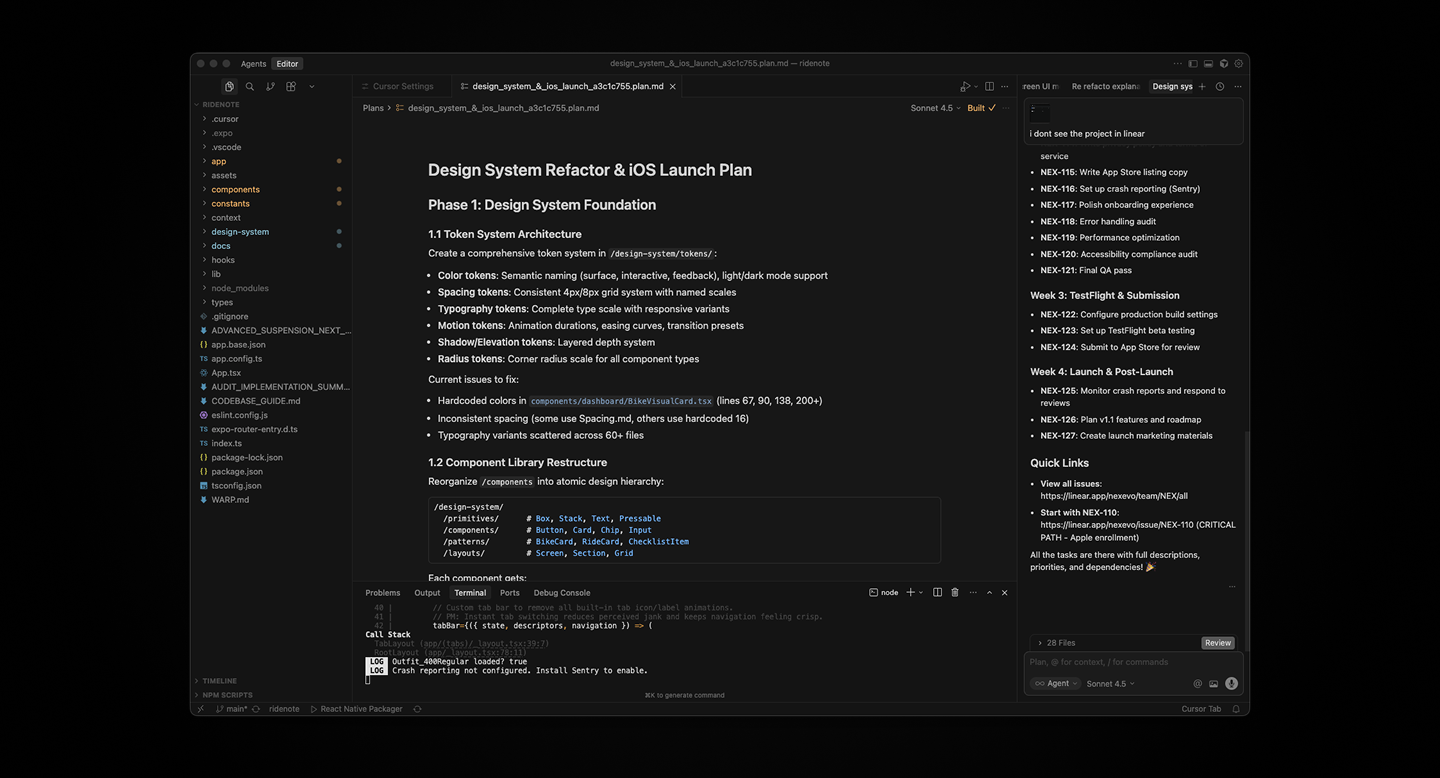
Task: Select the Design sys chat tab
Action: tap(1171, 86)
